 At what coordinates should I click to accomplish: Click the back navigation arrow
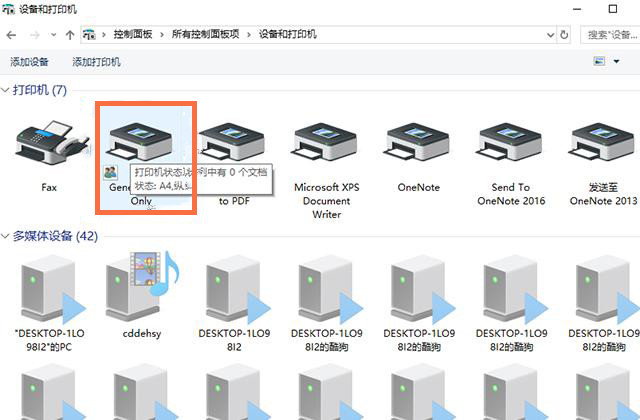click(x=13, y=35)
